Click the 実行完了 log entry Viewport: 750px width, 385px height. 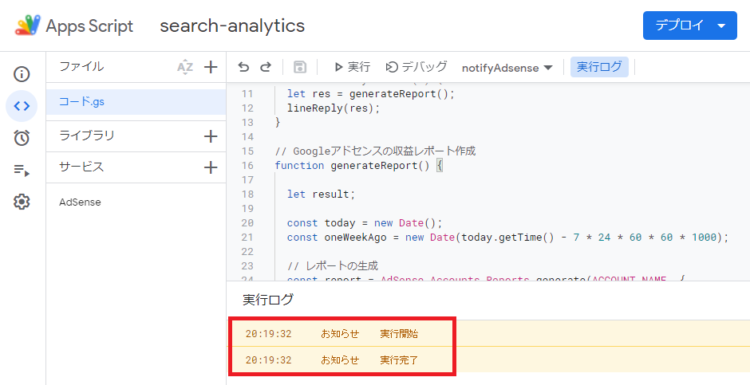(x=399, y=360)
